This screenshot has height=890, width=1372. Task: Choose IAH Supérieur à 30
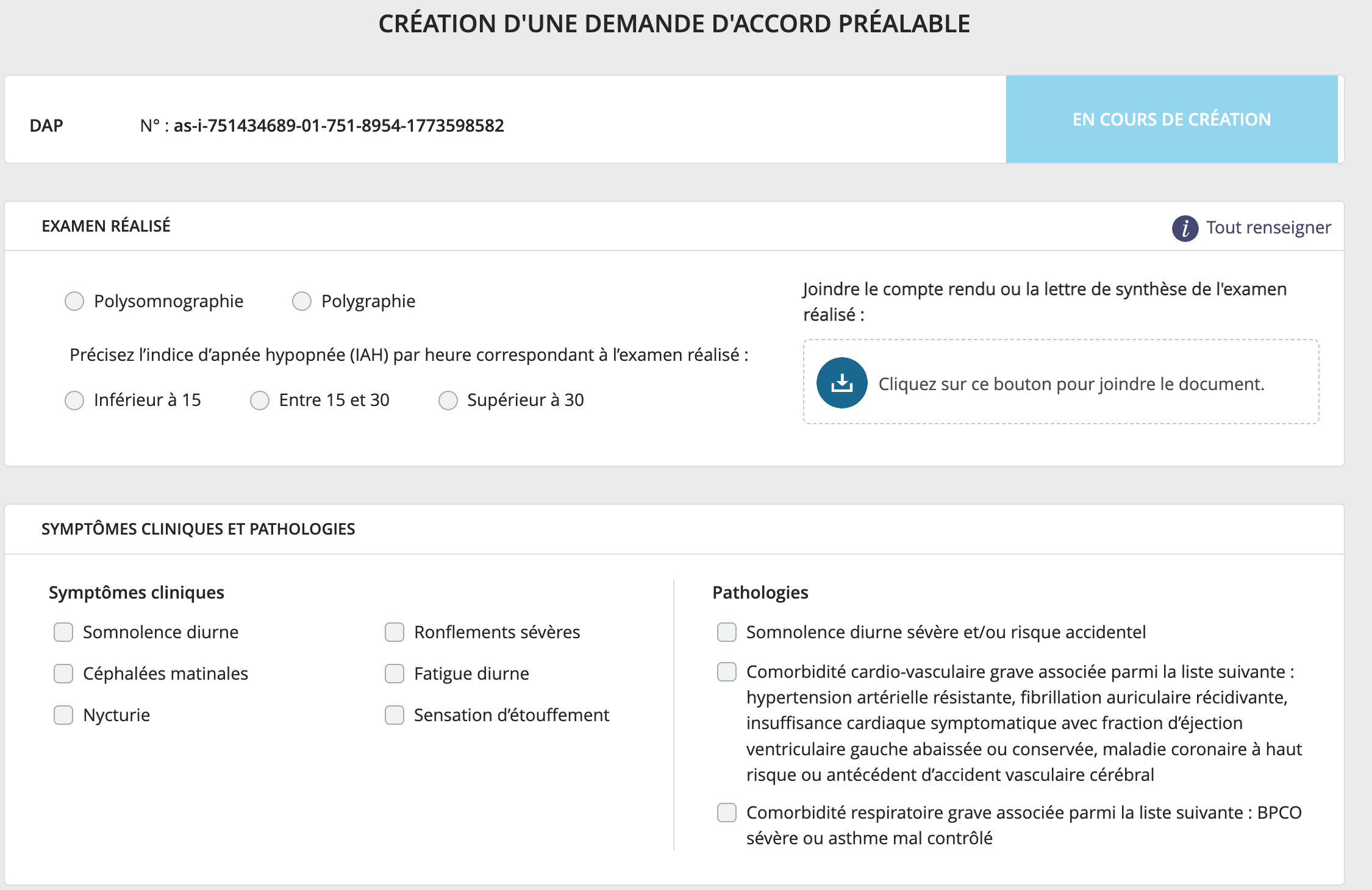coord(448,400)
